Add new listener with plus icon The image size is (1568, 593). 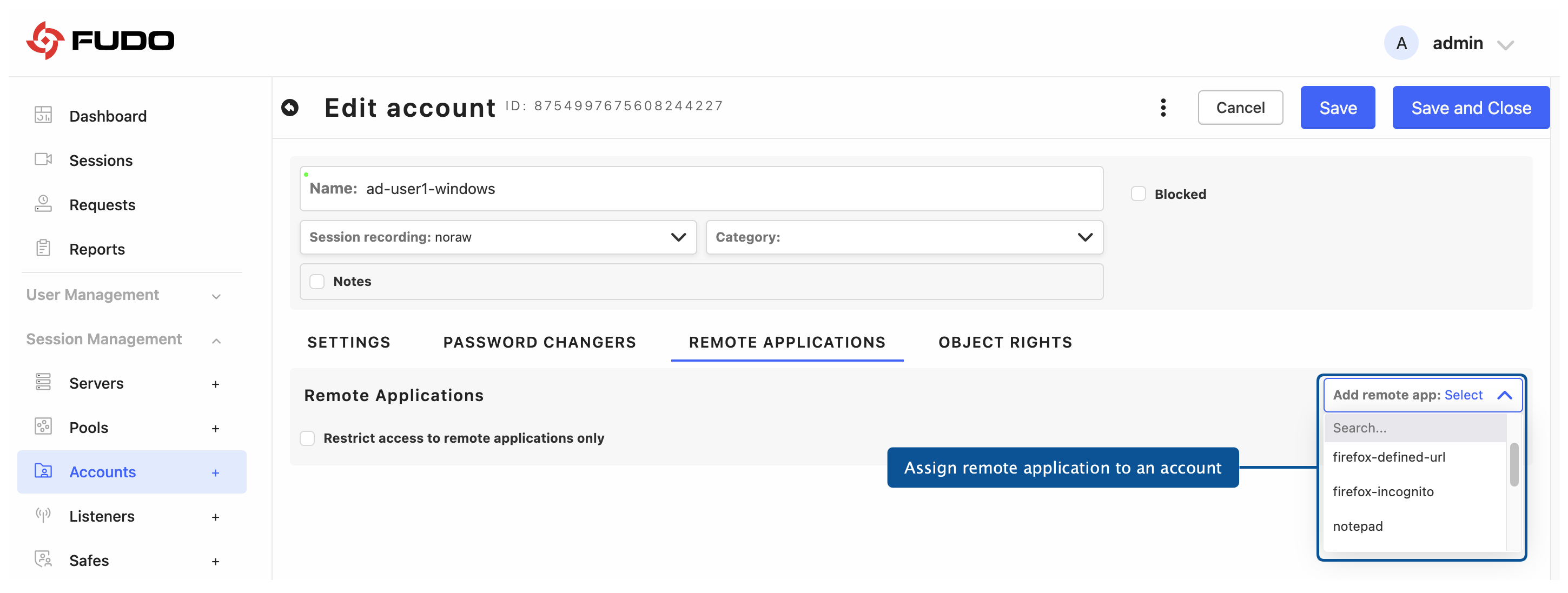(215, 517)
